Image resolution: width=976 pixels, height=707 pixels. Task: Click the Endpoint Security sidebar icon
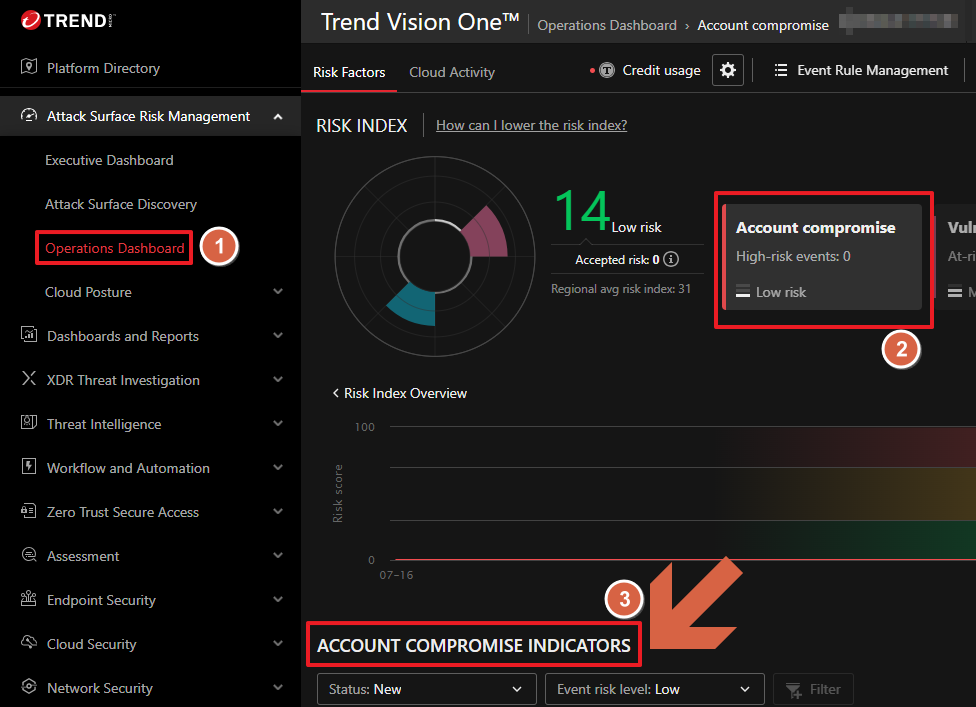point(28,600)
